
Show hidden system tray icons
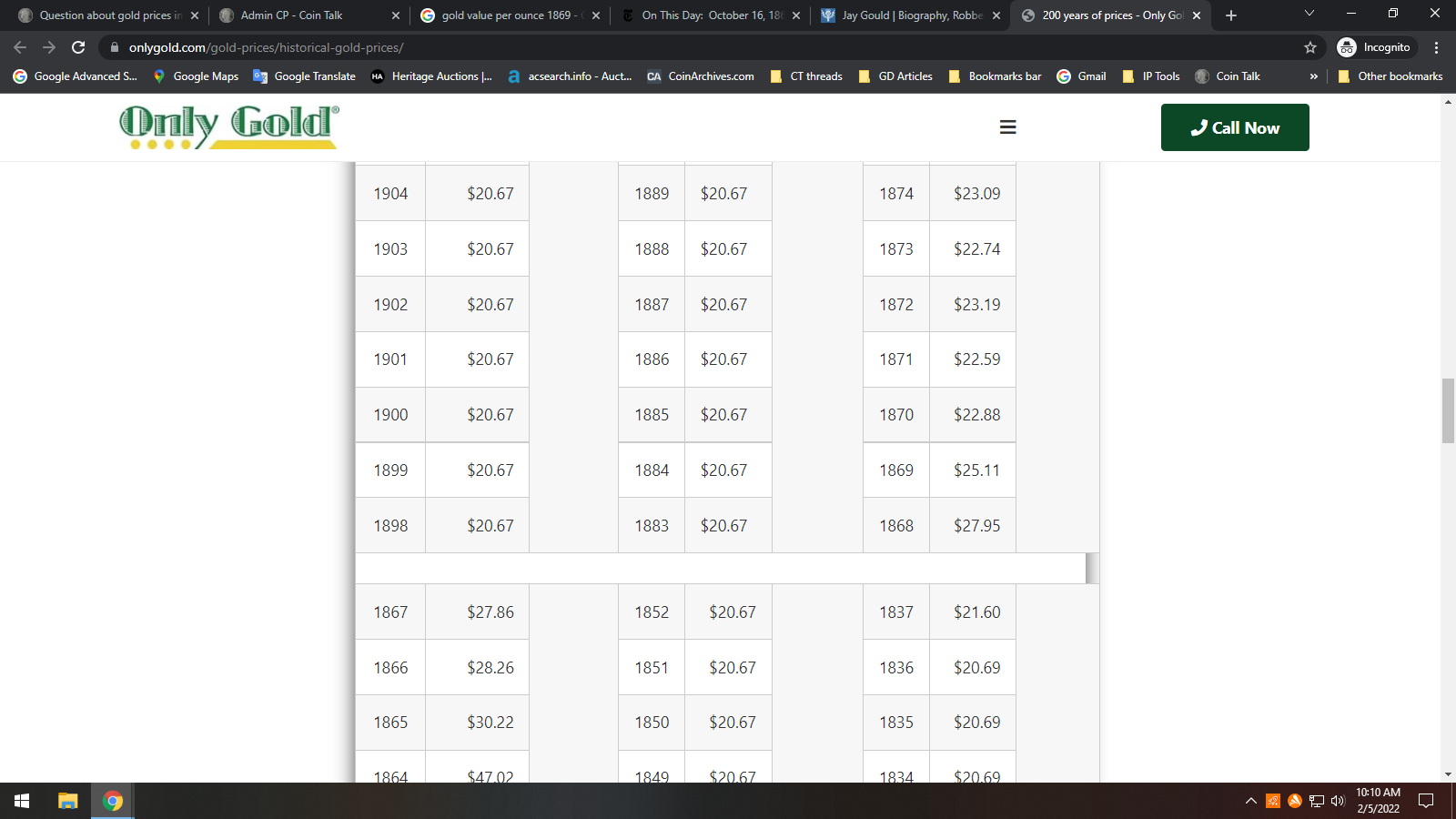[x=1250, y=801]
